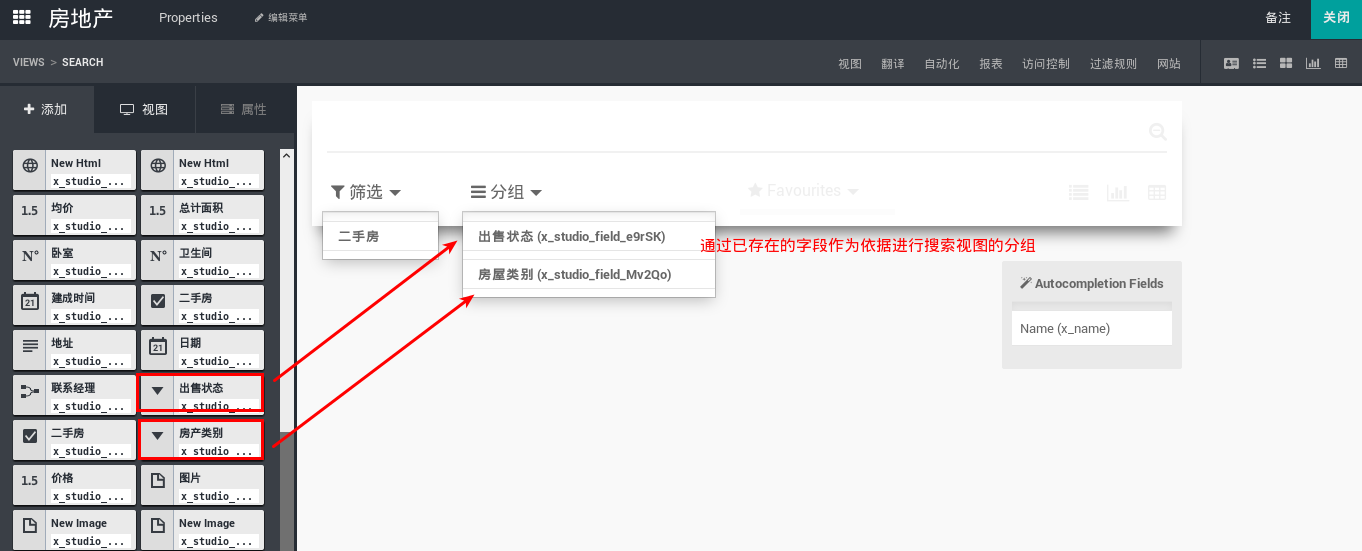
Task: Switch to the form view editor icon
Action: coord(1231,63)
